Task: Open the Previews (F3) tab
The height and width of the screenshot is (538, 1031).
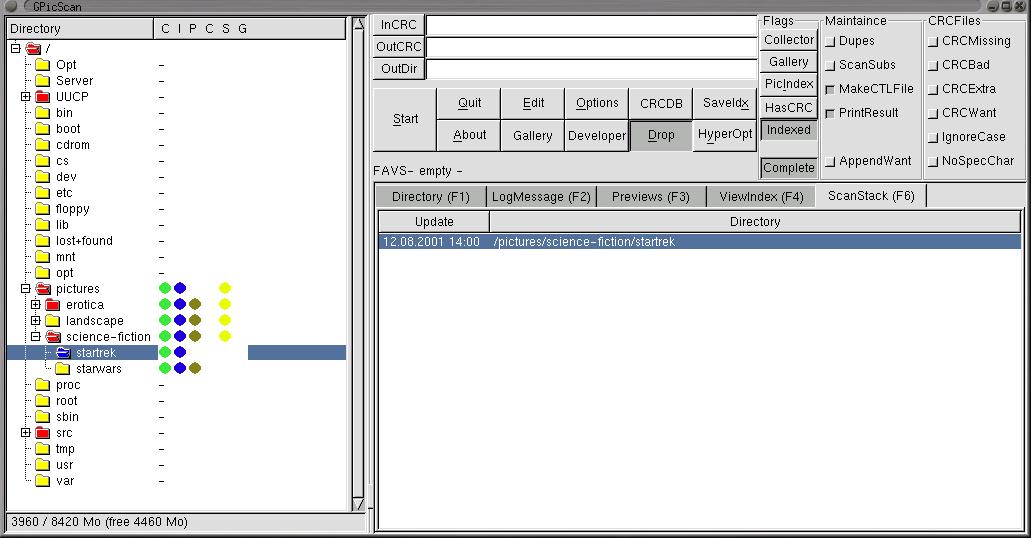Action: tap(650, 197)
